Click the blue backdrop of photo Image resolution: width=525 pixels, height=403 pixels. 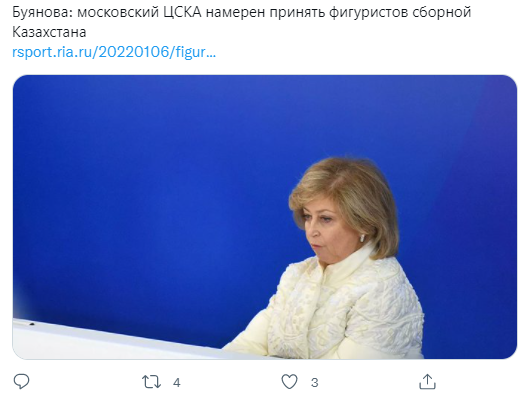click(151, 184)
